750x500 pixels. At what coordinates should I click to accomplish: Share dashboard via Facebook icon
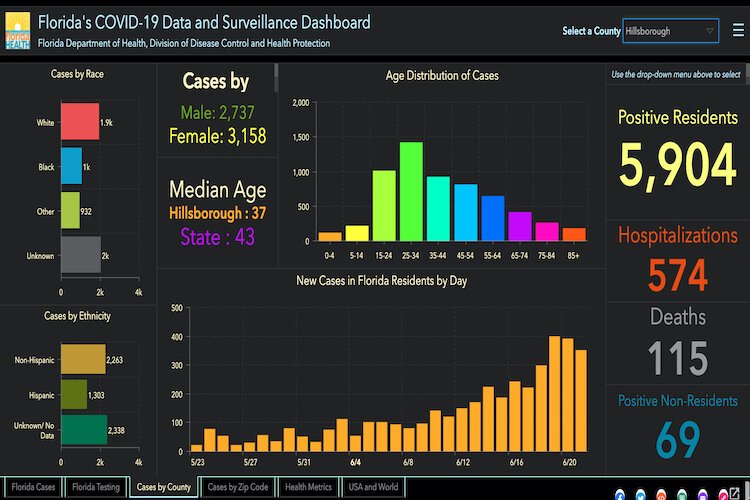coord(620,494)
